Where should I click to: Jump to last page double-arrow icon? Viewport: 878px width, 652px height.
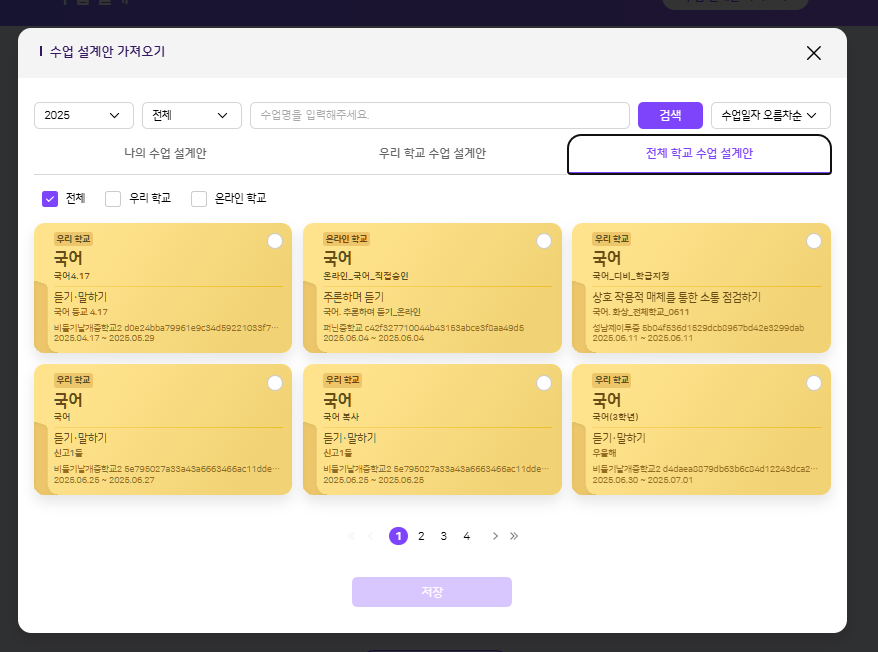[x=514, y=536]
